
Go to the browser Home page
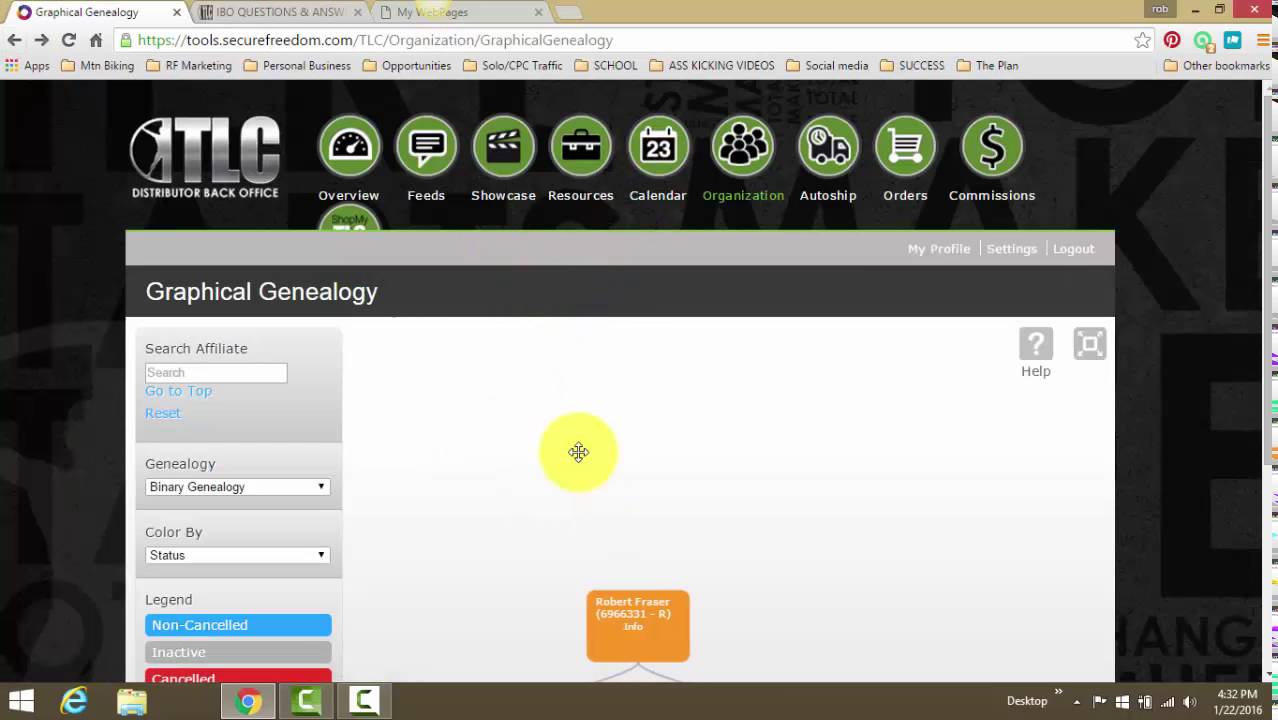tap(96, 40)
